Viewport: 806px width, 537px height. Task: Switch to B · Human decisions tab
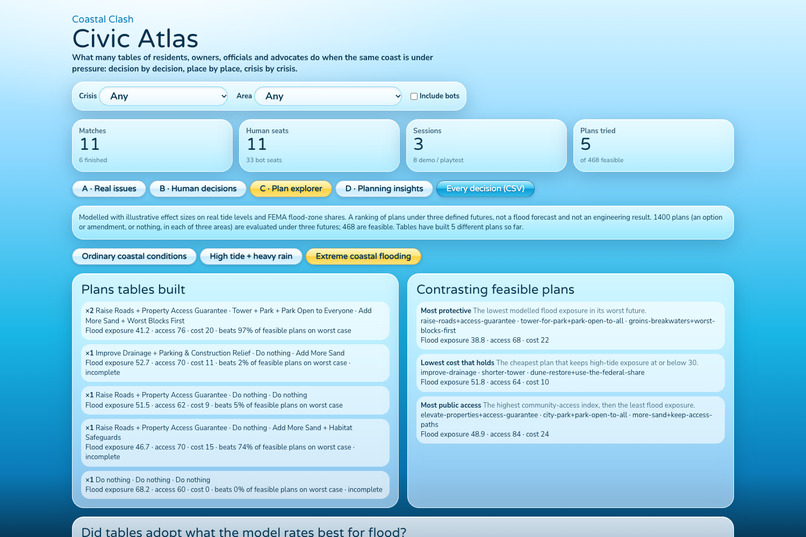tap(198, 189)
